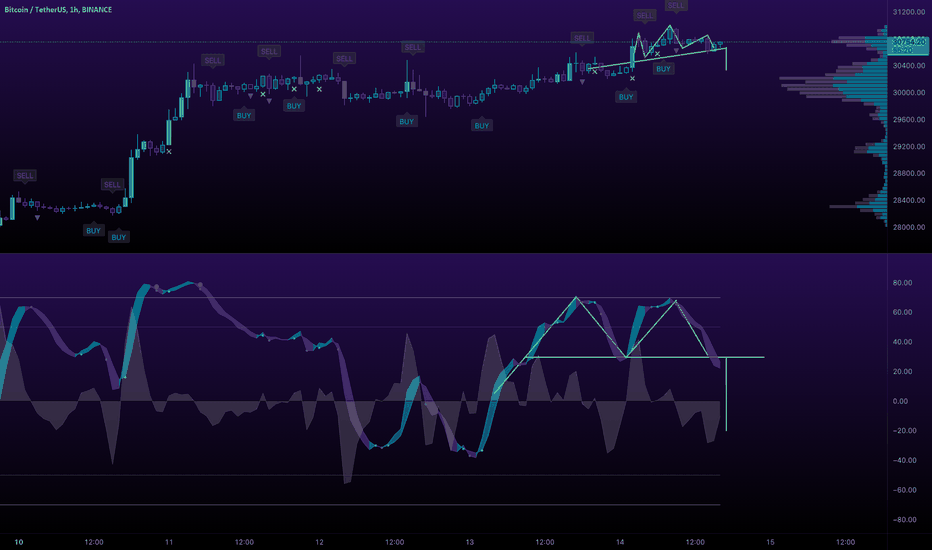This screenshot has width=932, height=550.
Task: Click the oscillator 40.00 scale label
Action: click(x=902, y=342)
